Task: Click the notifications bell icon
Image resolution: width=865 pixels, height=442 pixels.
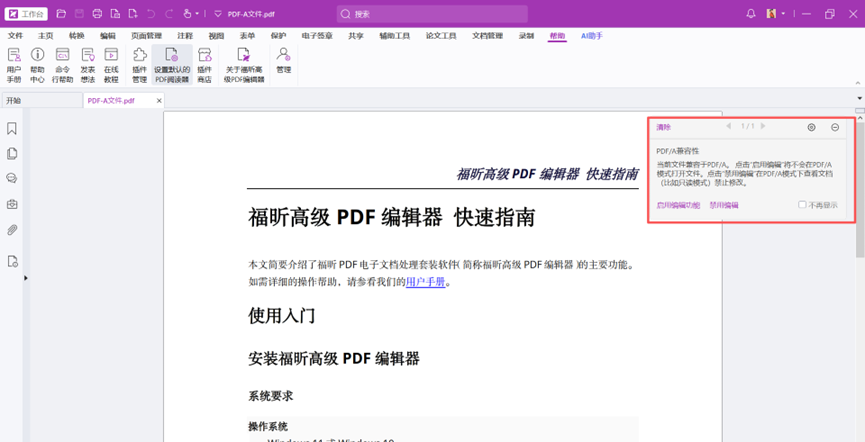Action: 751,14
